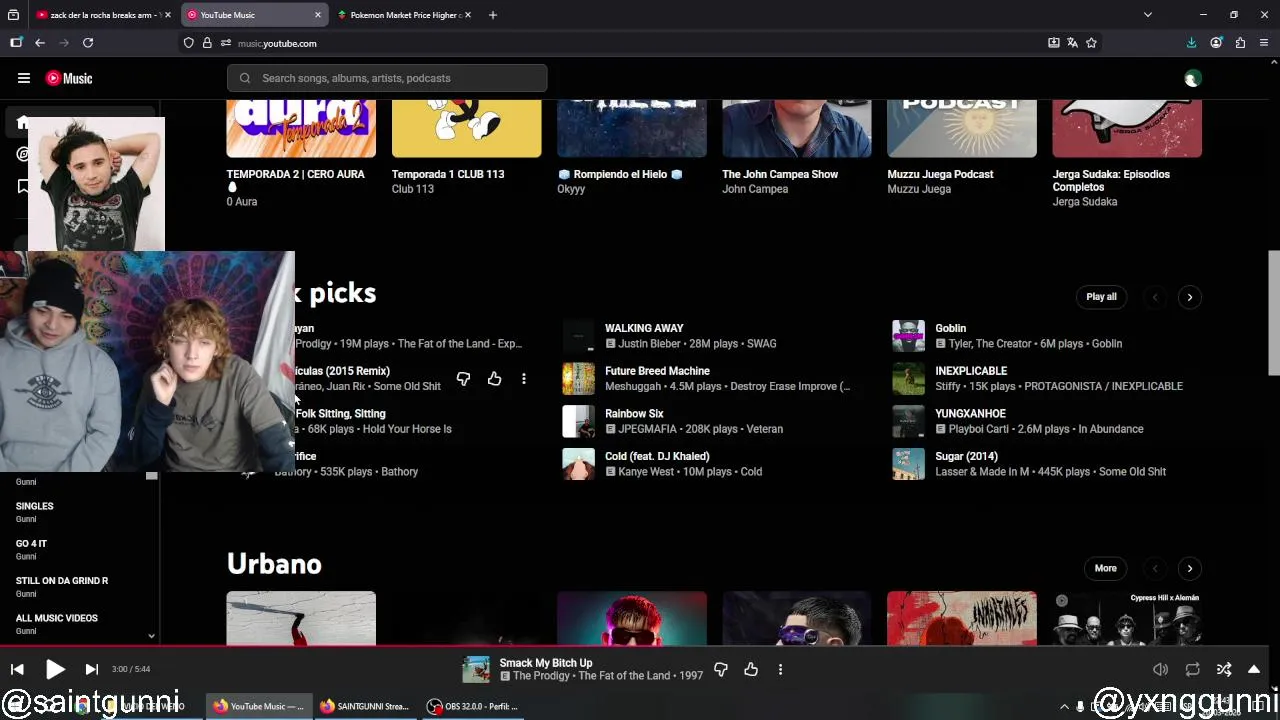Screen dimensions: 1280x720
Task: Play YUNGXANHOE by Playboi Carti
Action: click(x=970, y=413)
